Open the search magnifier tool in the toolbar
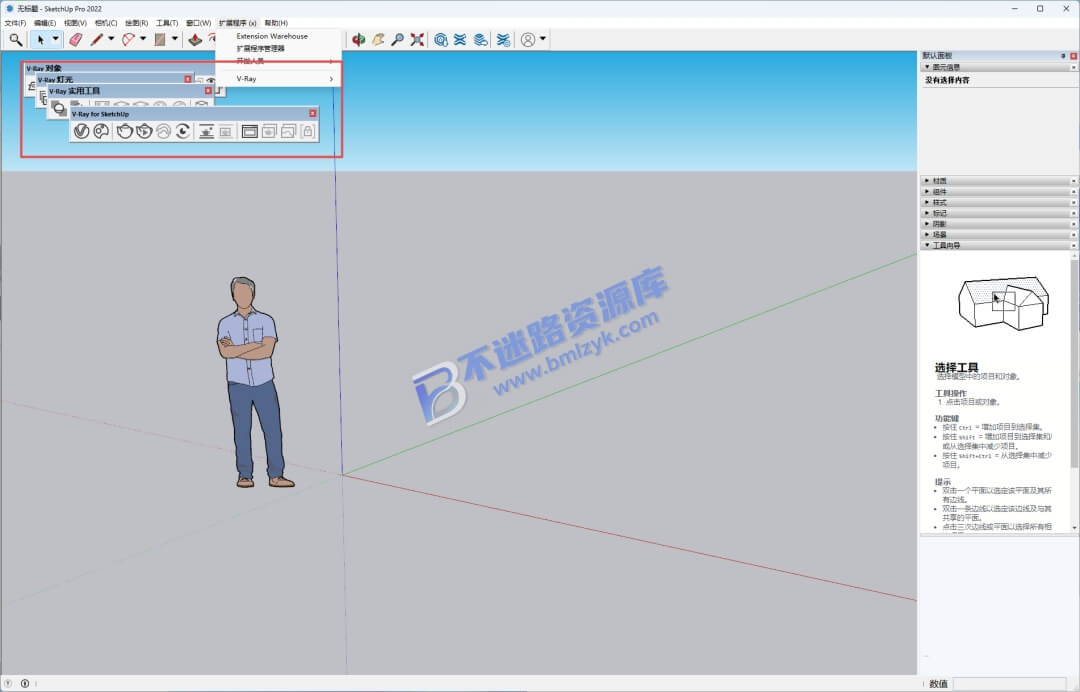 click(x=15, y=40)
